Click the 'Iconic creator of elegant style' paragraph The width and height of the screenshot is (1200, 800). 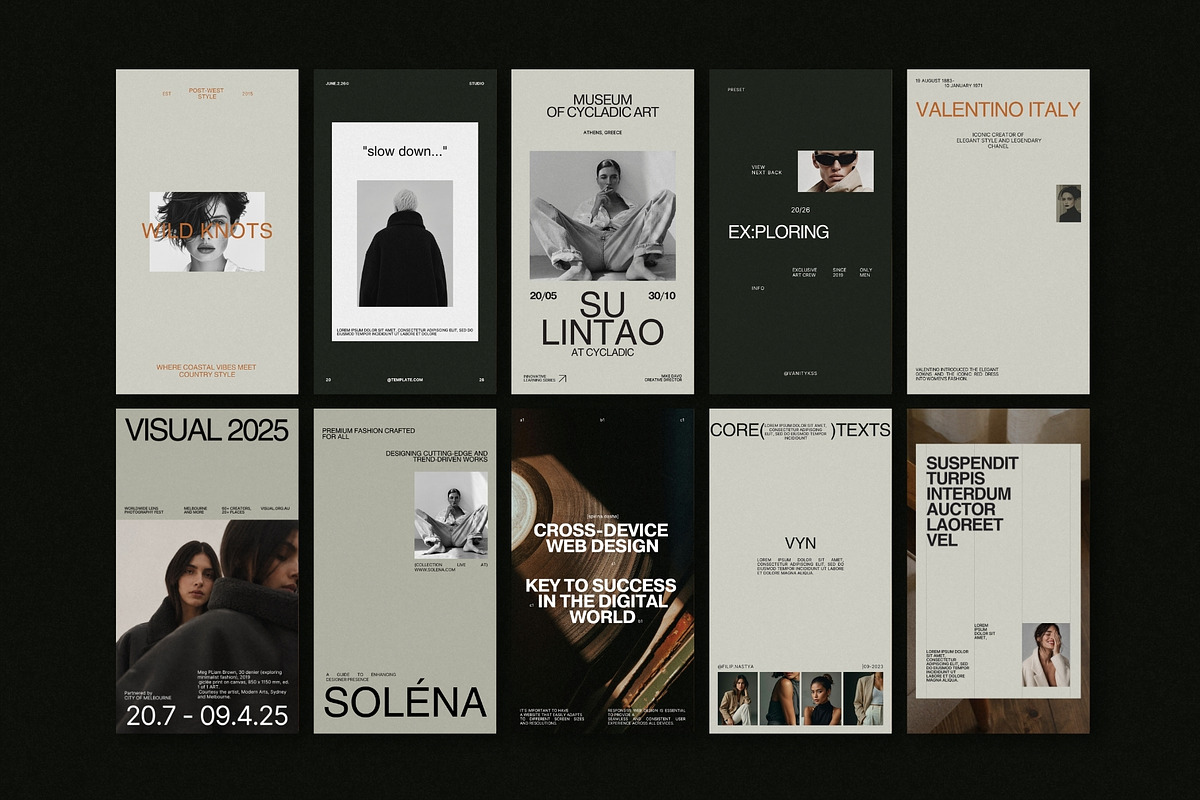[998, 140]
